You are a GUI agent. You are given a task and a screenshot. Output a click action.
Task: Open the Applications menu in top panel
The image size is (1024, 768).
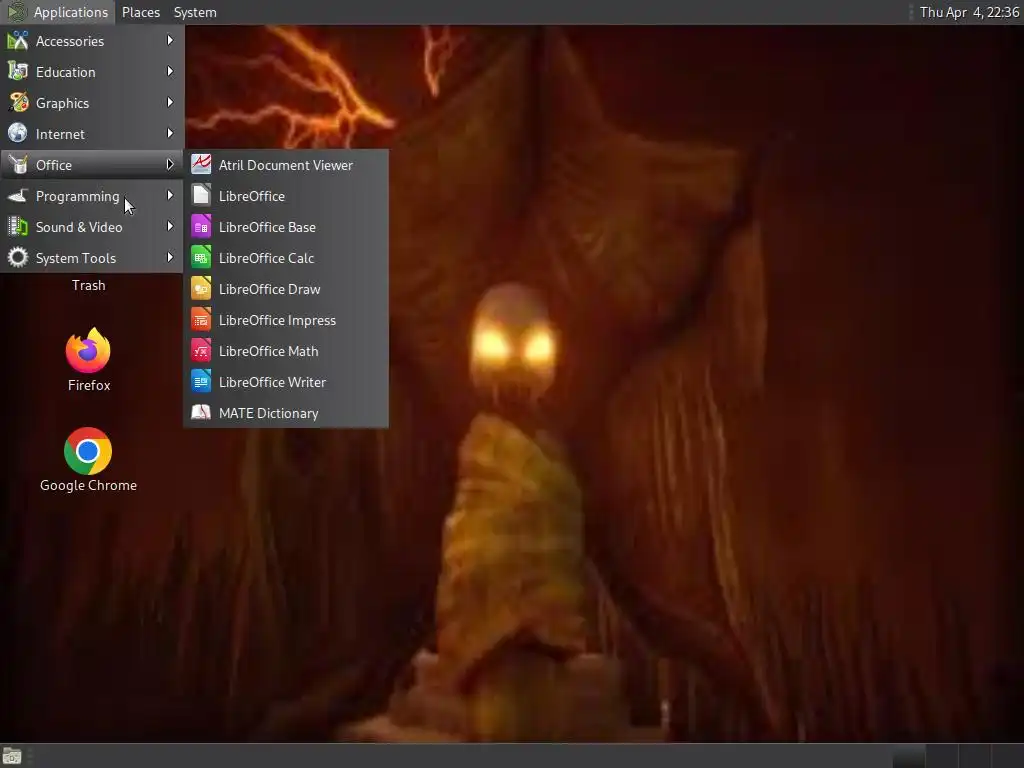(x=57, y=12)
